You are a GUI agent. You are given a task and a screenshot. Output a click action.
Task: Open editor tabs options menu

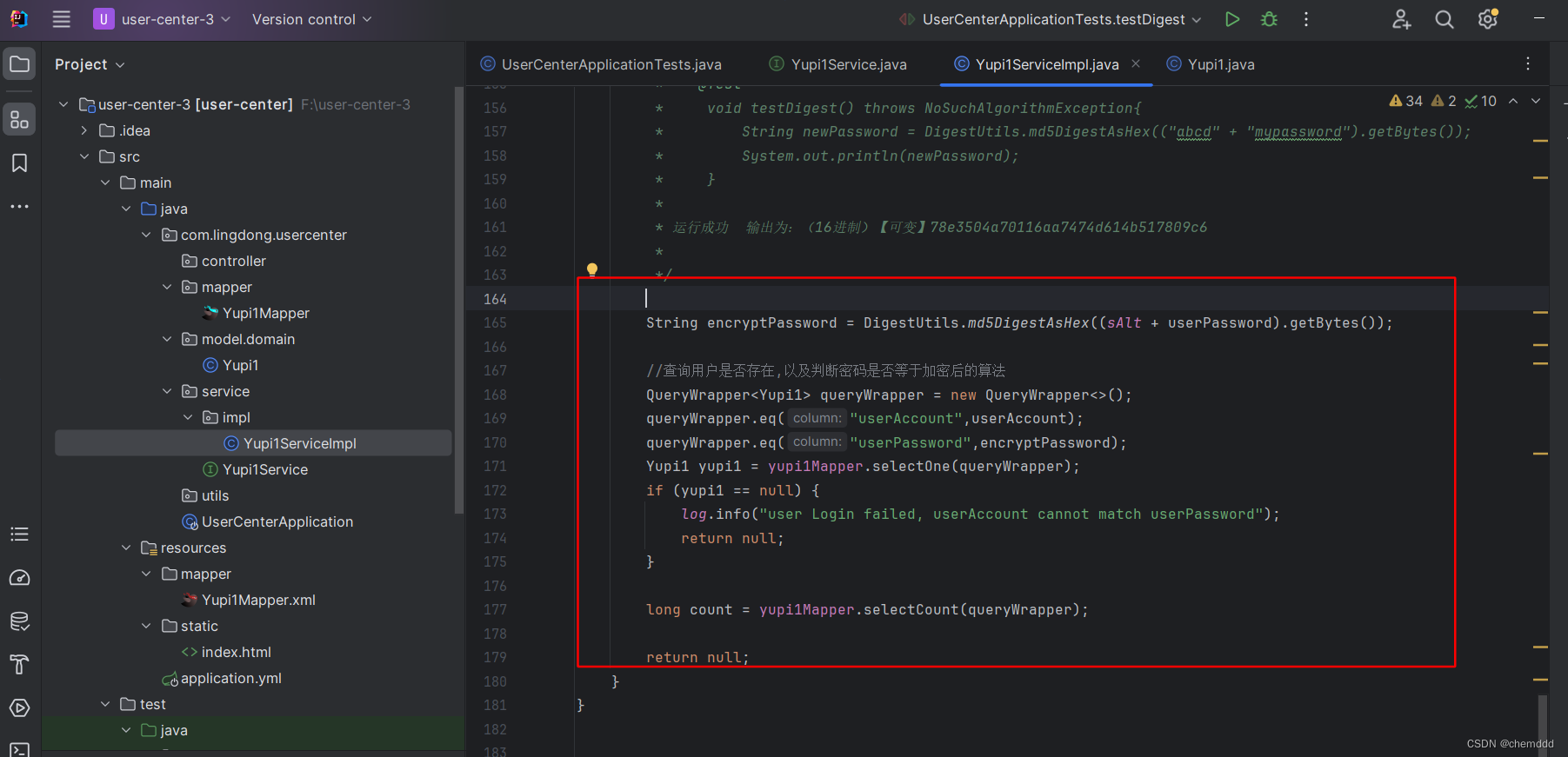(1528, 63)
